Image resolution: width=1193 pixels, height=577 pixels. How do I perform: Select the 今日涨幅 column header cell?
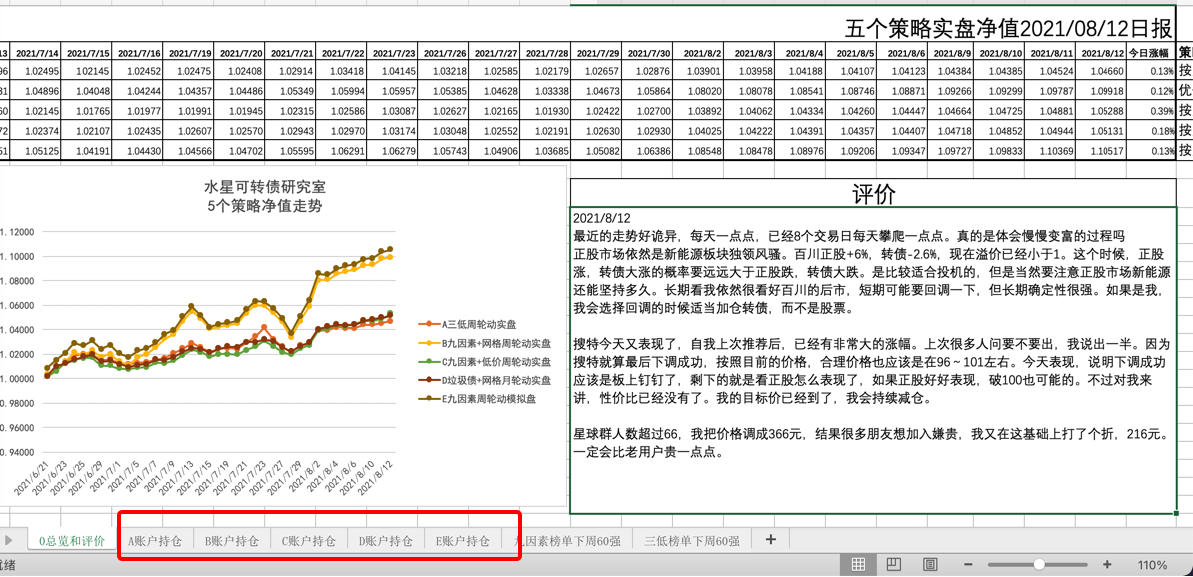[1149, 53]
